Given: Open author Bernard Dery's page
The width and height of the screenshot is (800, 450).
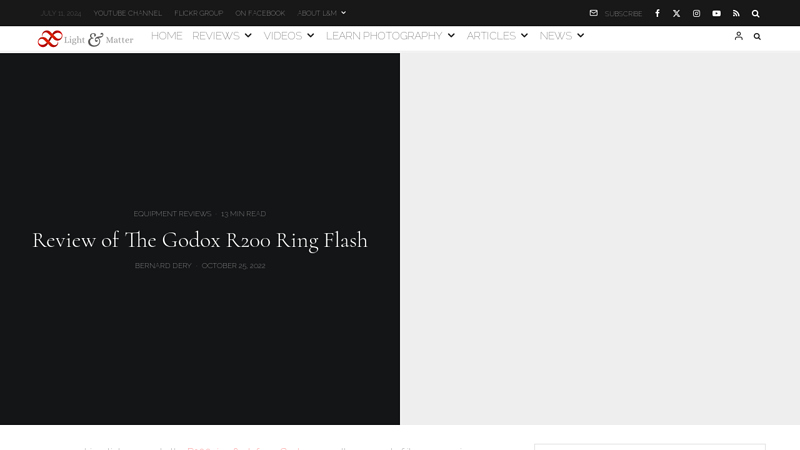Looking at the screenshot, I should coord(163,266).
